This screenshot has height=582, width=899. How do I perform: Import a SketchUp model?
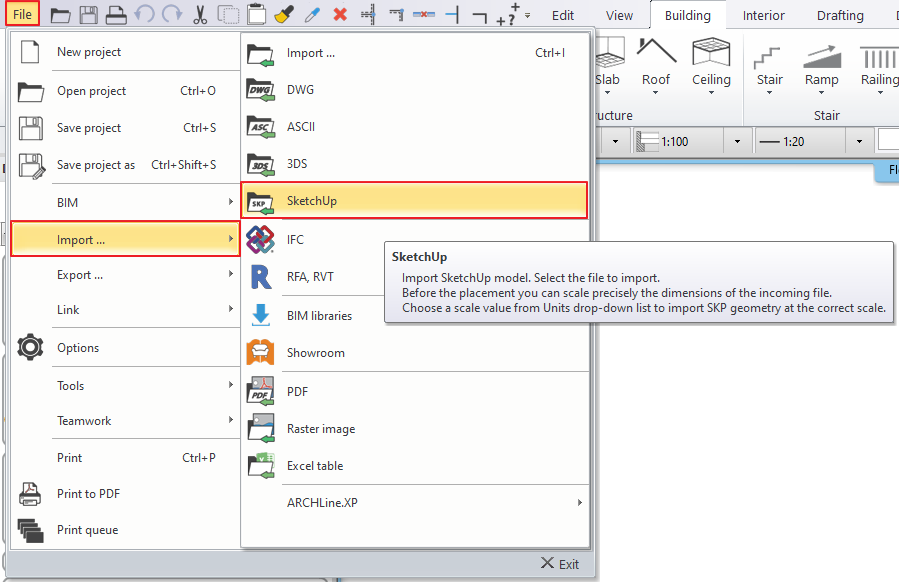(x=415, y=201)
